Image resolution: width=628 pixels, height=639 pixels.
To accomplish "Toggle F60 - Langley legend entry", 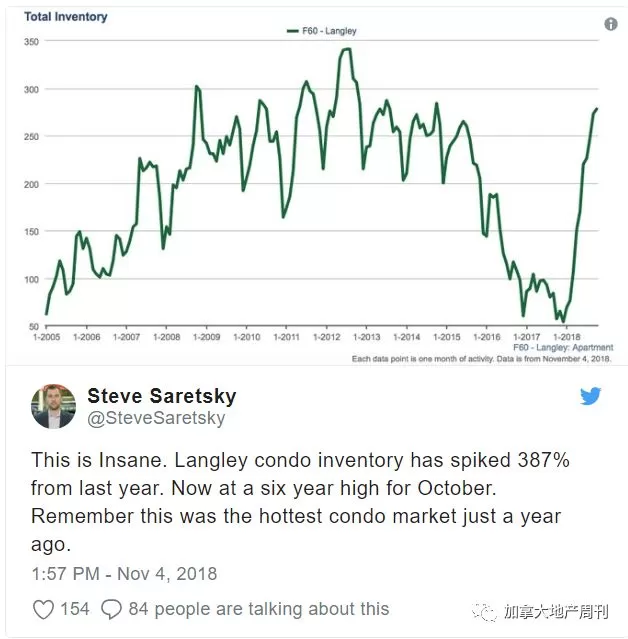I will [322, 31].
